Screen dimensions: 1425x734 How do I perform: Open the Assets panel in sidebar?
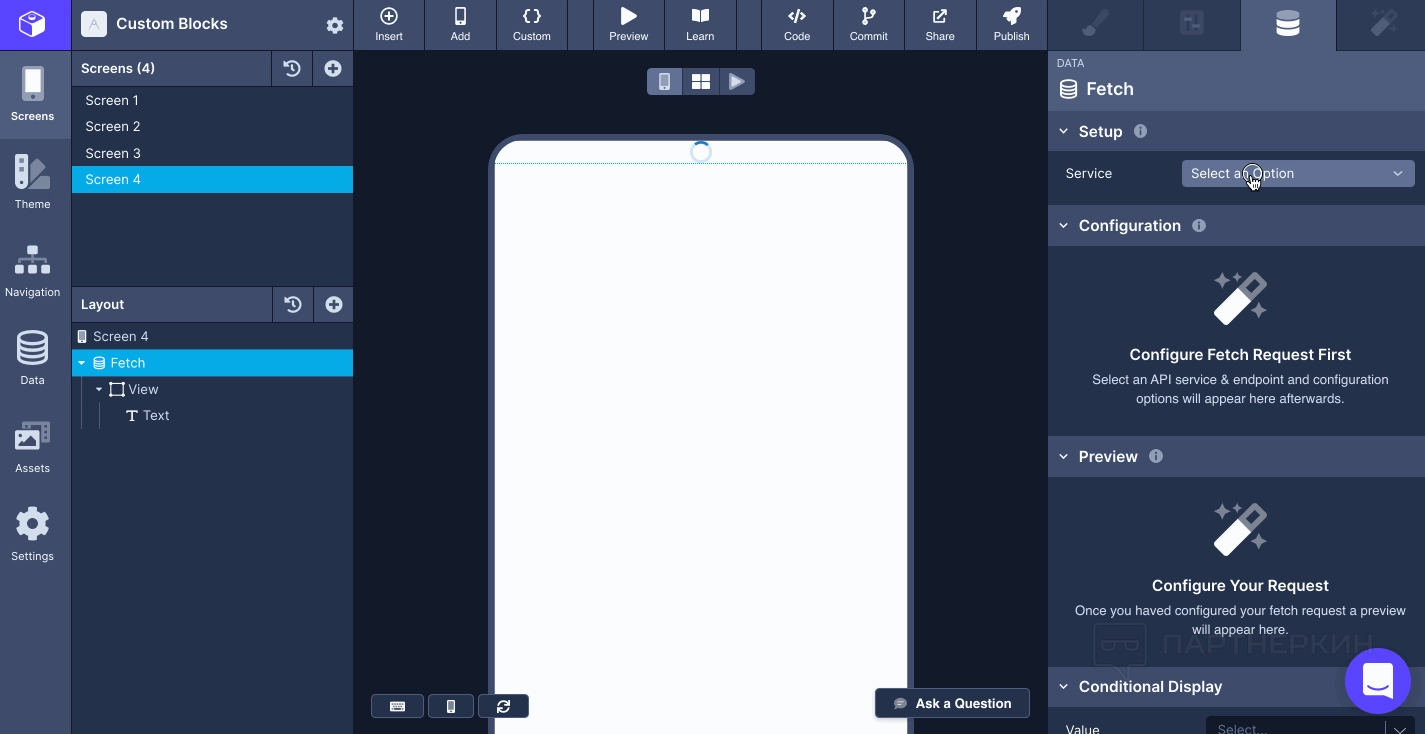(32, 446)
